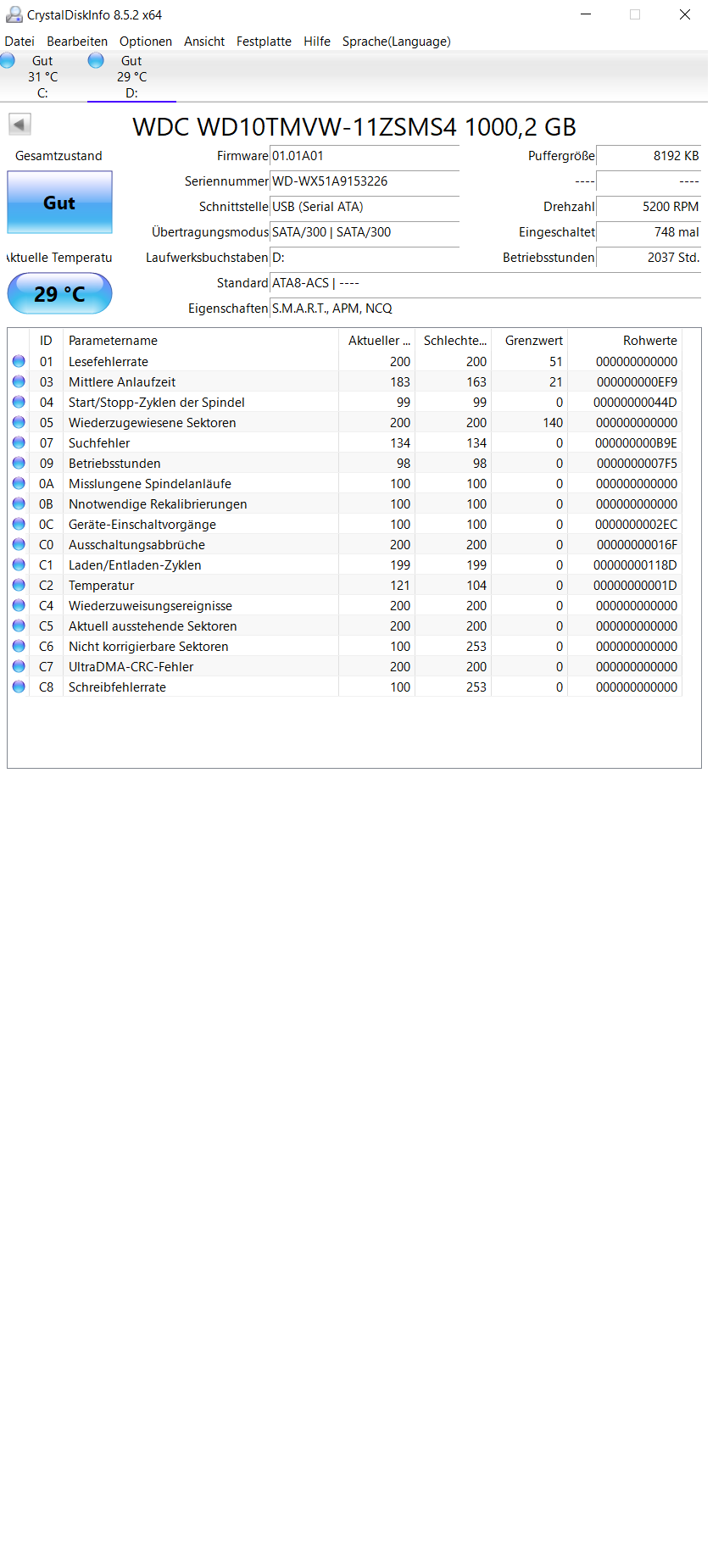The height and width of the screenshot is (1568, 724).
Task: Click the Grenzwert column header
Action: 529,340
